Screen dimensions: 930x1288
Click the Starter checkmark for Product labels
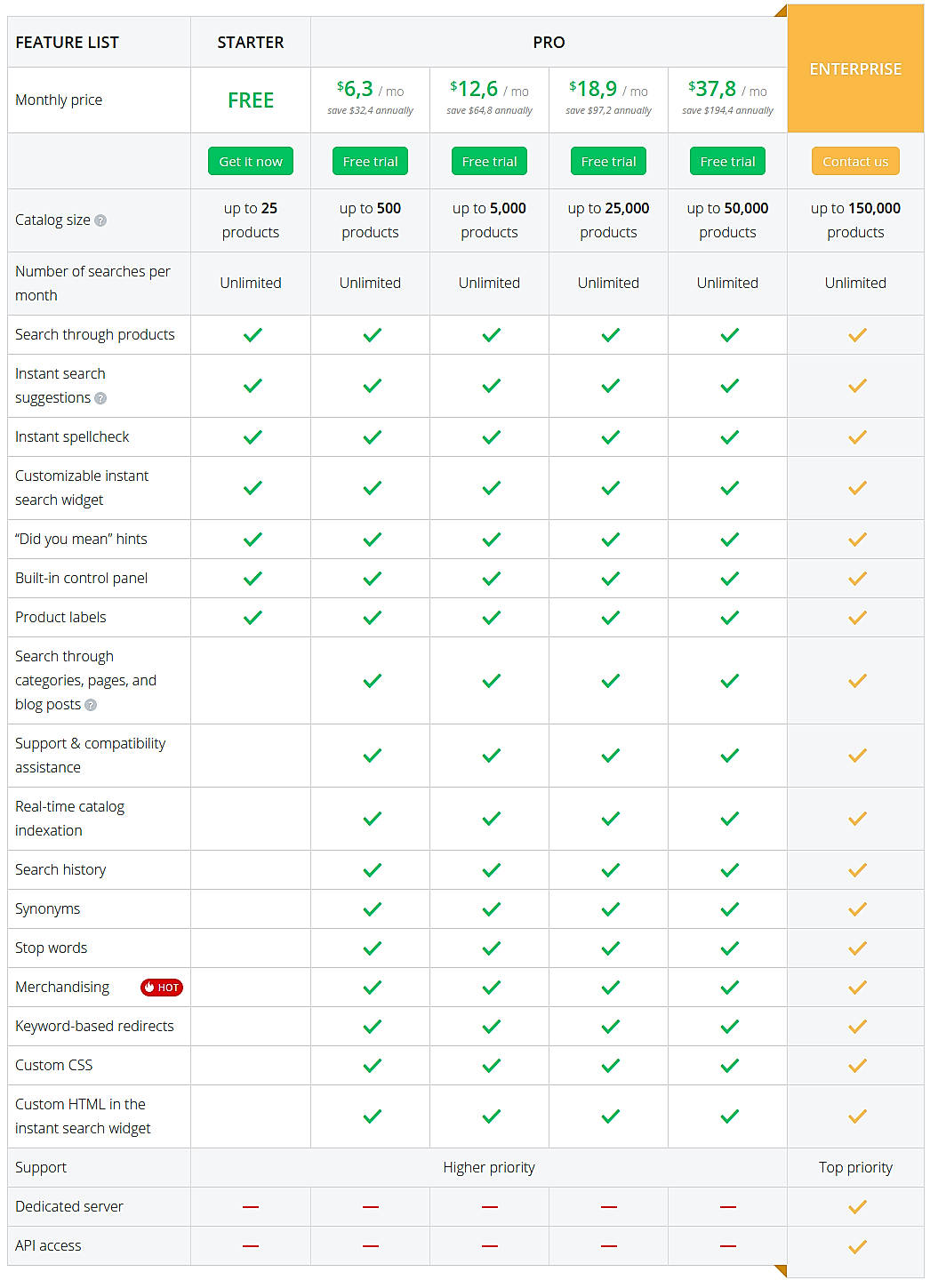[251, 617]
